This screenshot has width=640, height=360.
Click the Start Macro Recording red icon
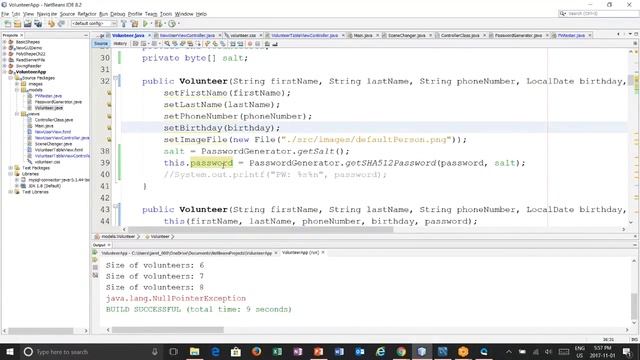(x=250, y=44)
